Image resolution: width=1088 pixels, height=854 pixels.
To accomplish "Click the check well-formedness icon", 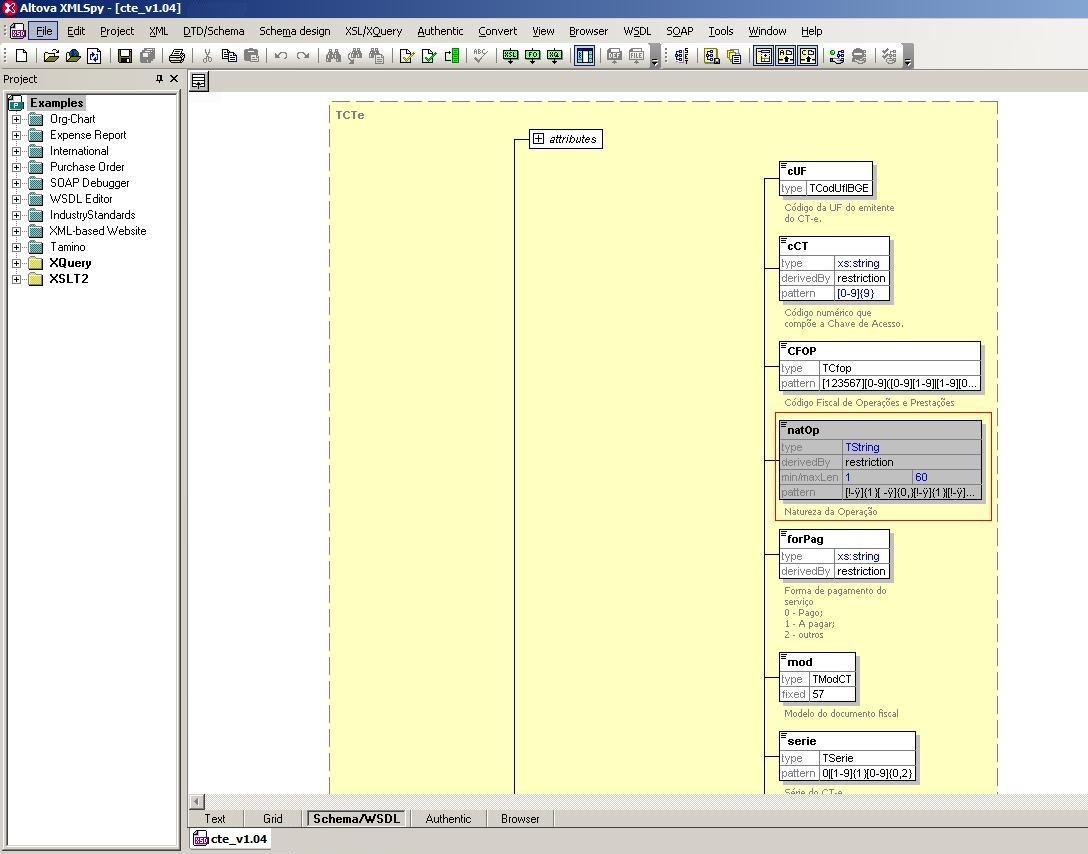I will tap(407, 56).
